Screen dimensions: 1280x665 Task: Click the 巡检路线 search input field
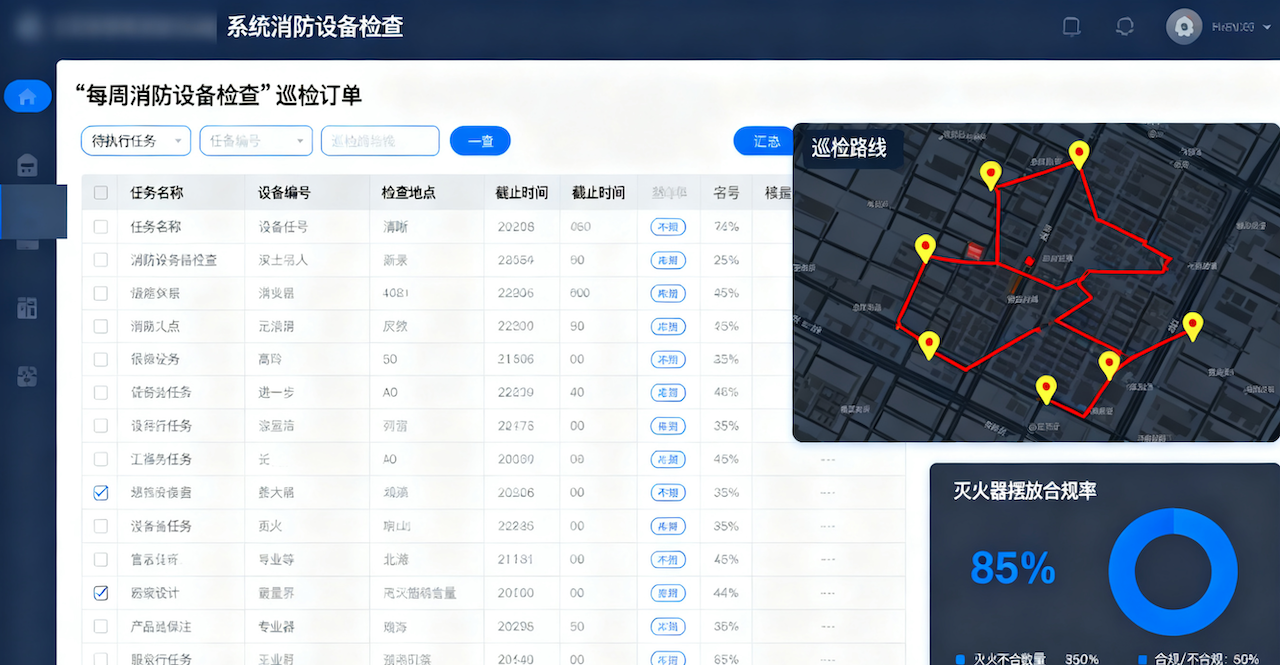coord(378,141)
